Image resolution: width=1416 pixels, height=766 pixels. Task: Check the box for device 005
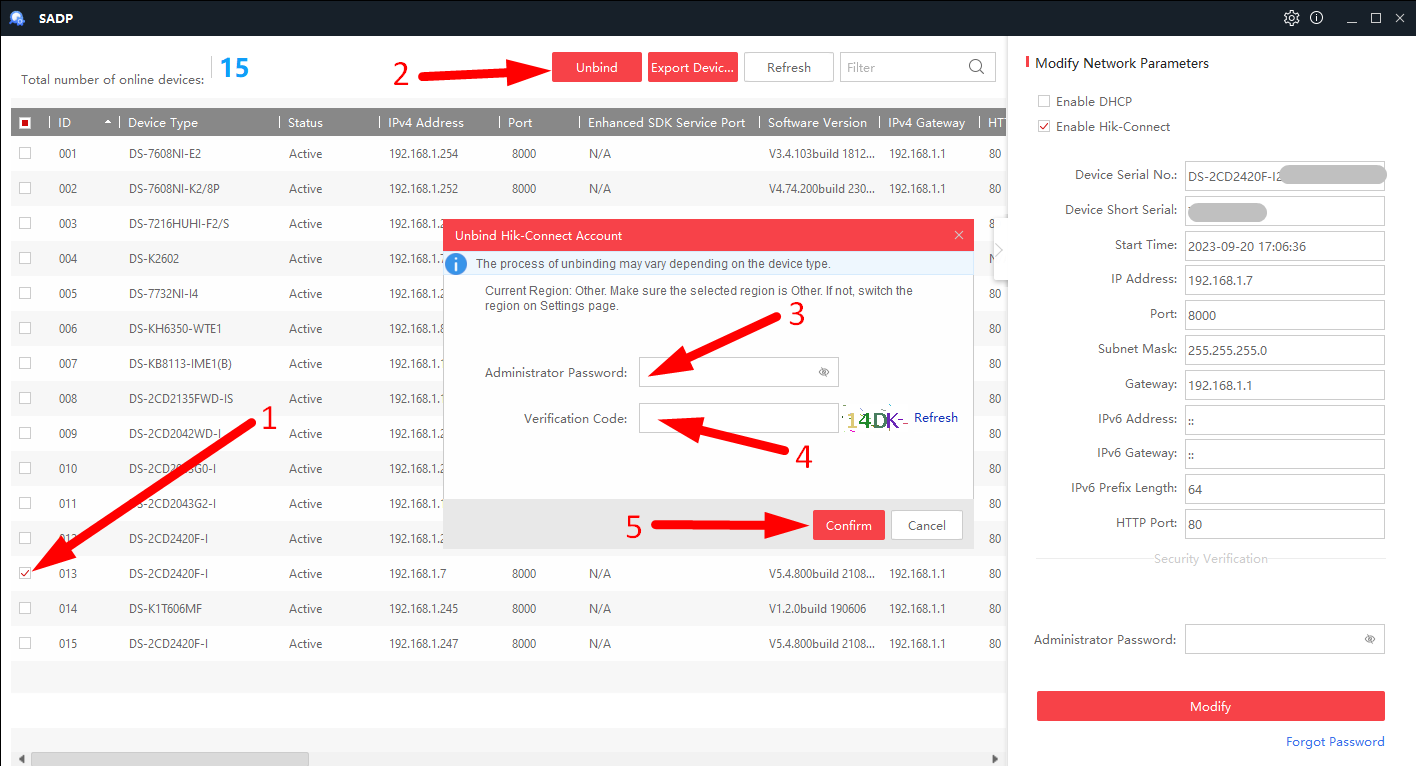click(x=25, y=293)
